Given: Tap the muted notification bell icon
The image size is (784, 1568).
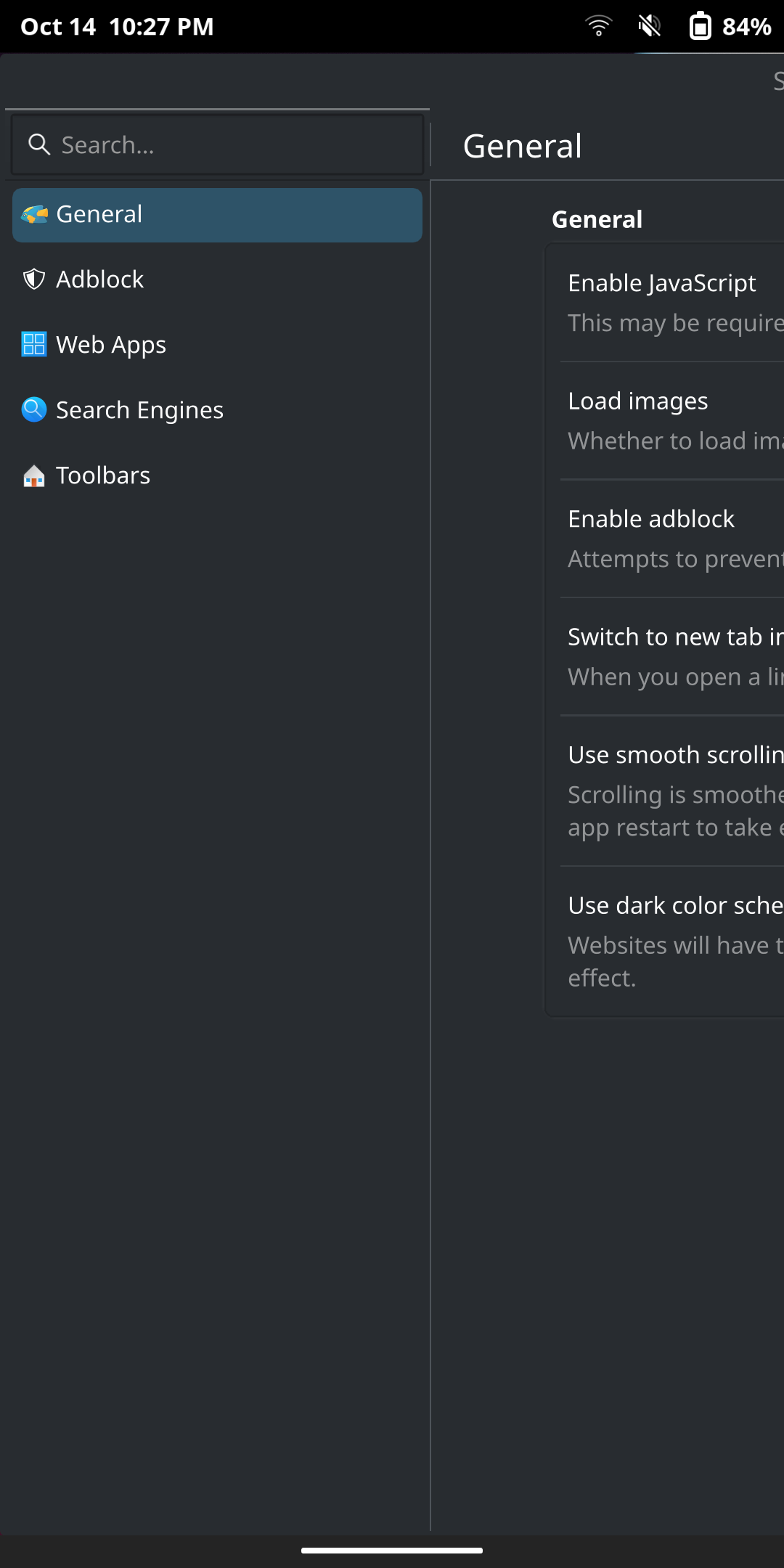Looking at the screenshot, I should 649,26.
